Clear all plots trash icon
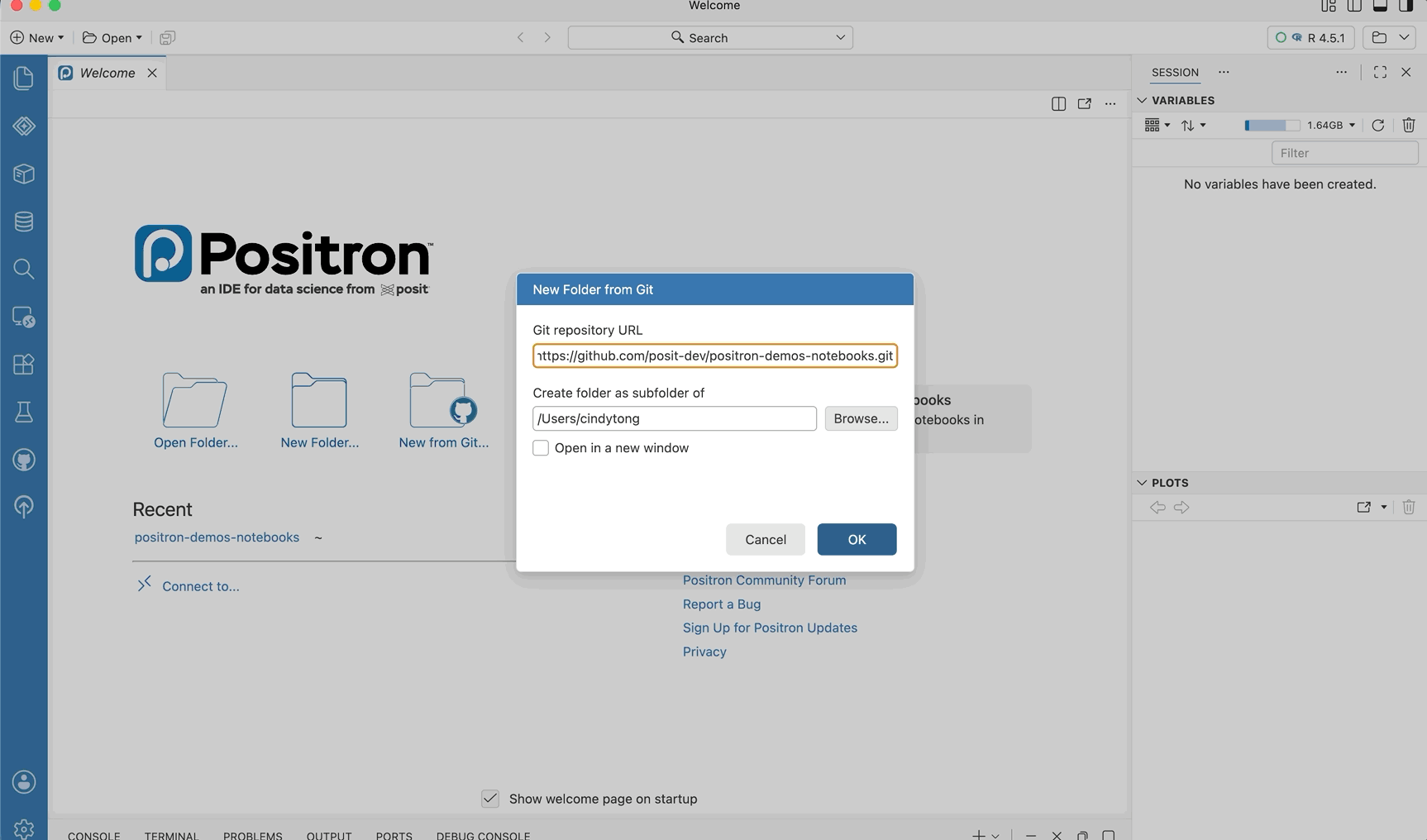 click(x=1409, y=508)
